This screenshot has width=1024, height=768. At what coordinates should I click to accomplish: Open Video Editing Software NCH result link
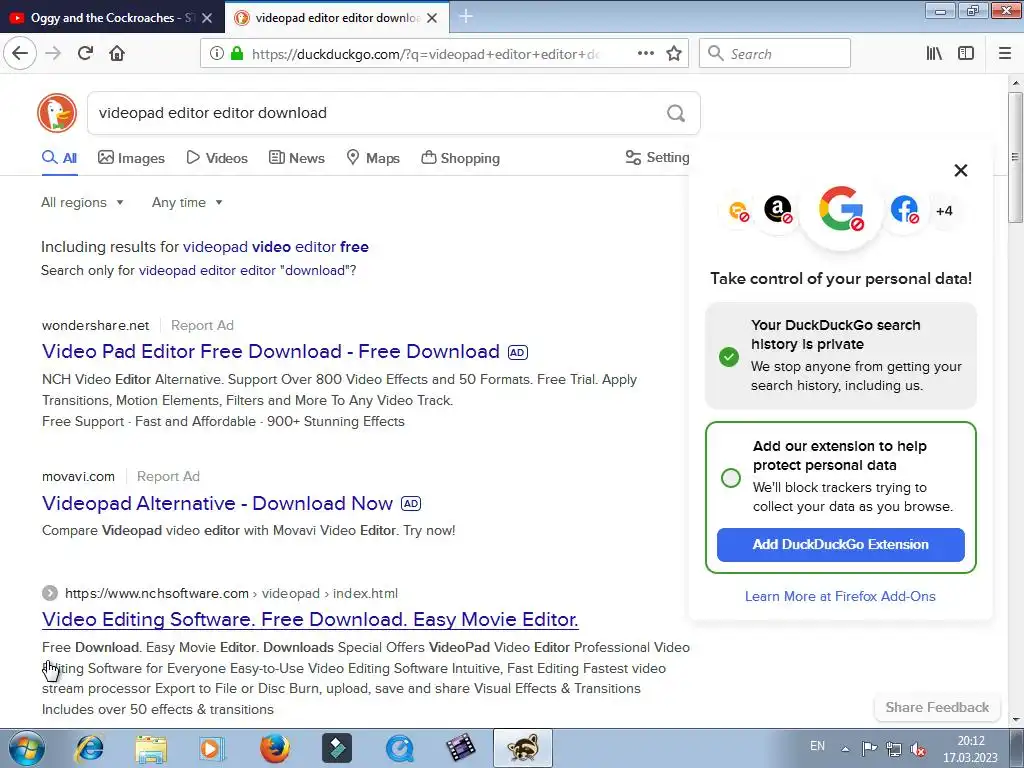310,619
